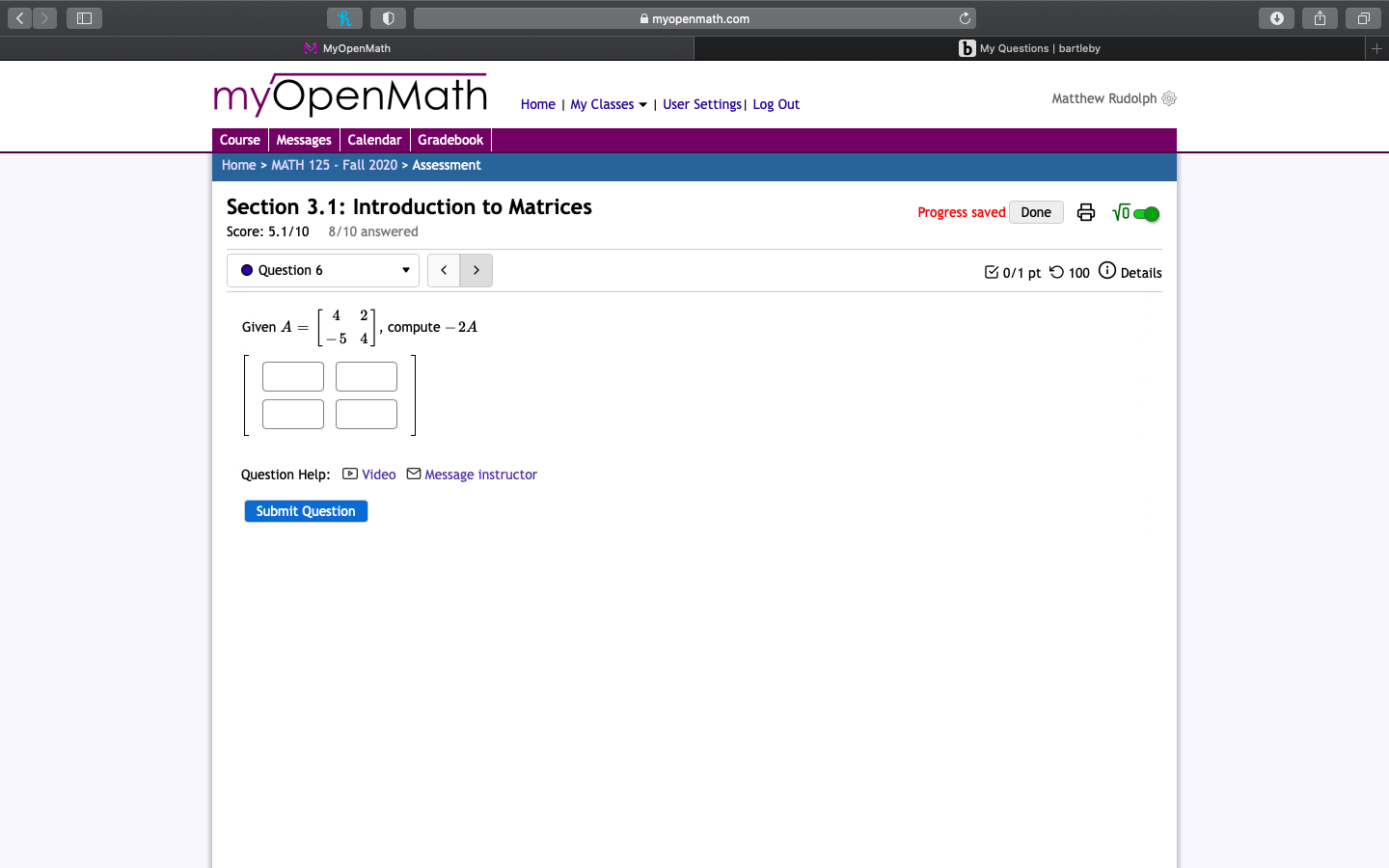Click the Done button near Progress saved

[x=1035, y=211]
